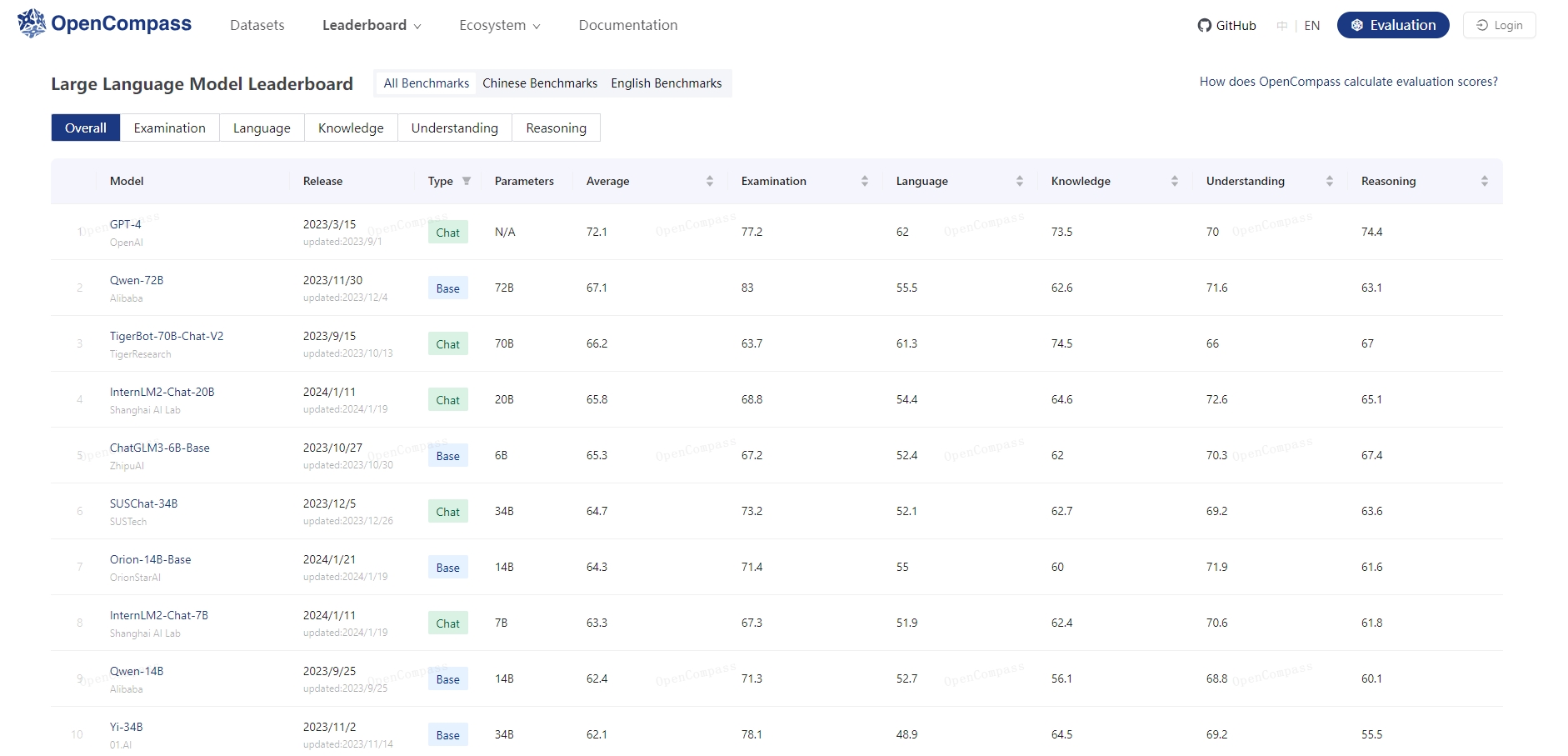This screenshot has height=756, width=1568.
Task: Click the Release column header
Action: 323,181
